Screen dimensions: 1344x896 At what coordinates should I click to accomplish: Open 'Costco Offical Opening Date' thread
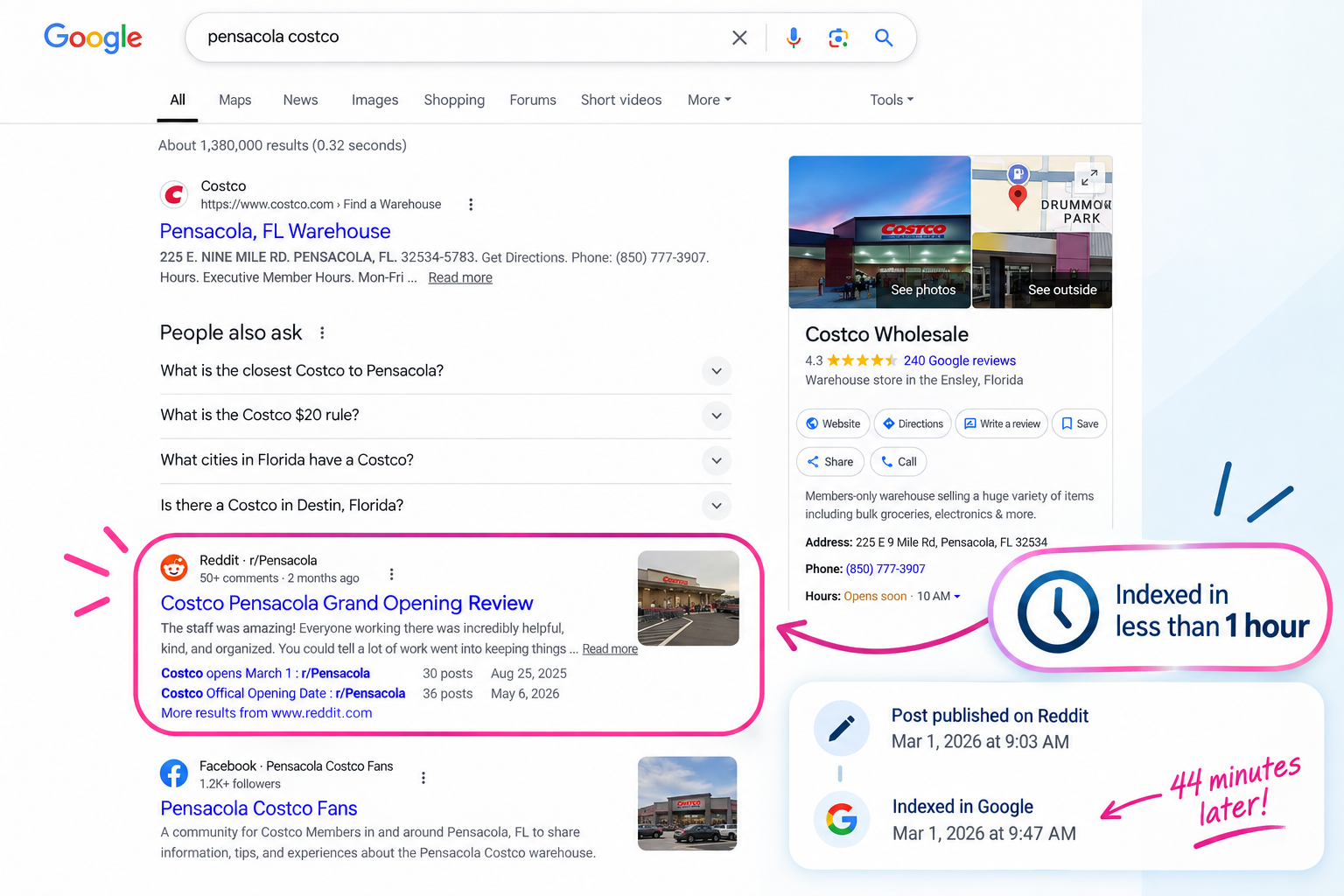tap(283, 694)
